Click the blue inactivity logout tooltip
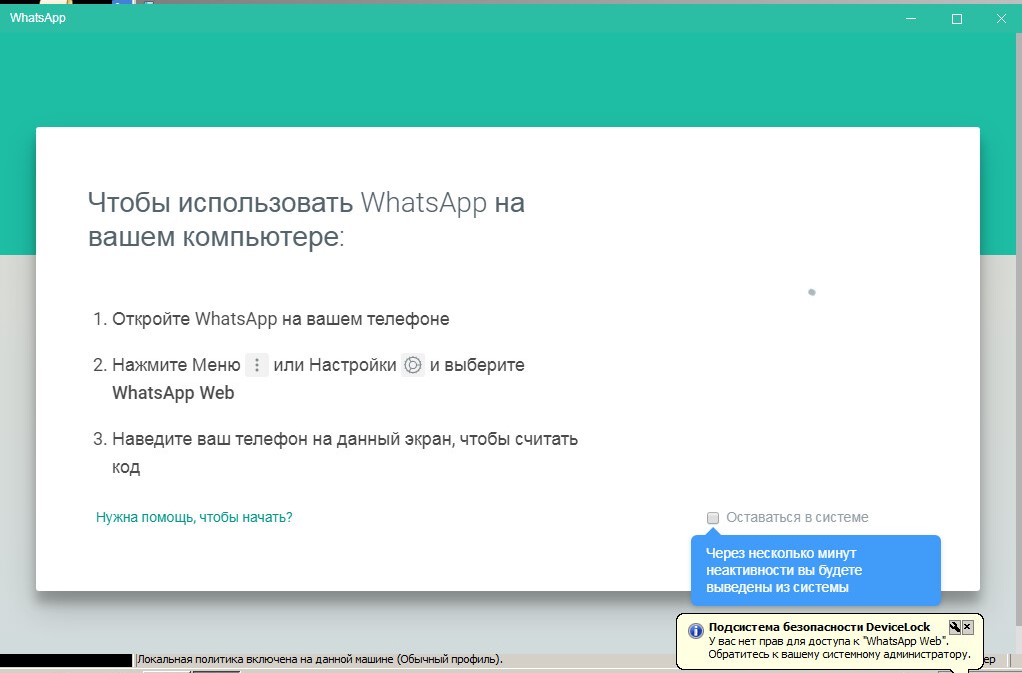 tap(815, 570)
